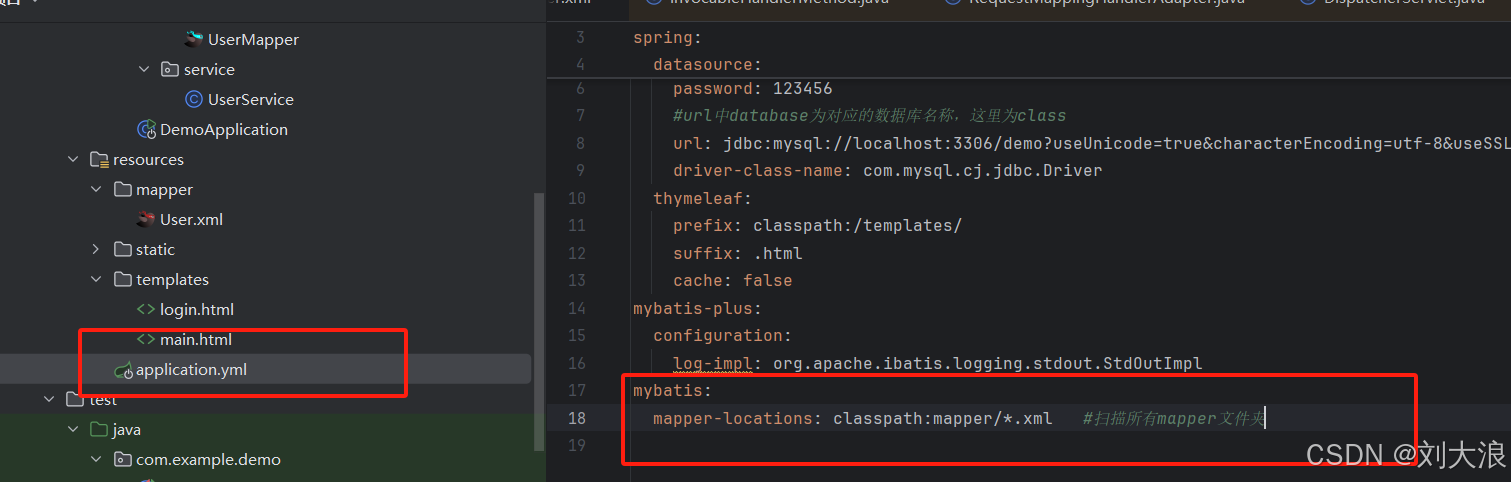Screen dimensions: 1511x482
Task: Click the application.yml Spring config icon
Action: click(x=123, y=370)
